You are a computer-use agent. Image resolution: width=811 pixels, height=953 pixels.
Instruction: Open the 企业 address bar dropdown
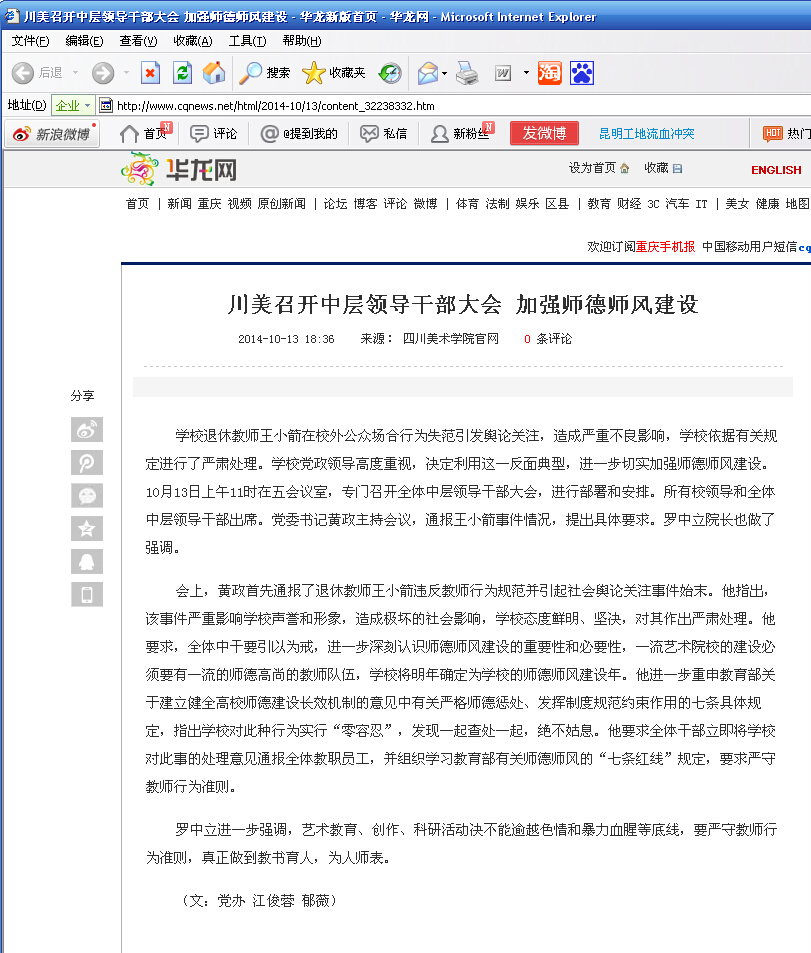click(x=73, y=105)
